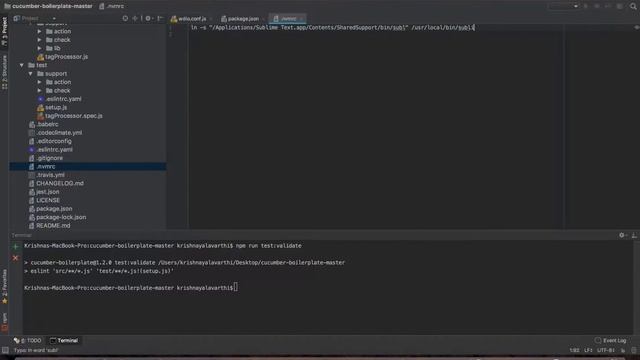The width and height of the screenshot is (640, 360).
Task: Click the caret position indicator in status bar
Action: (x=574, y=350)
